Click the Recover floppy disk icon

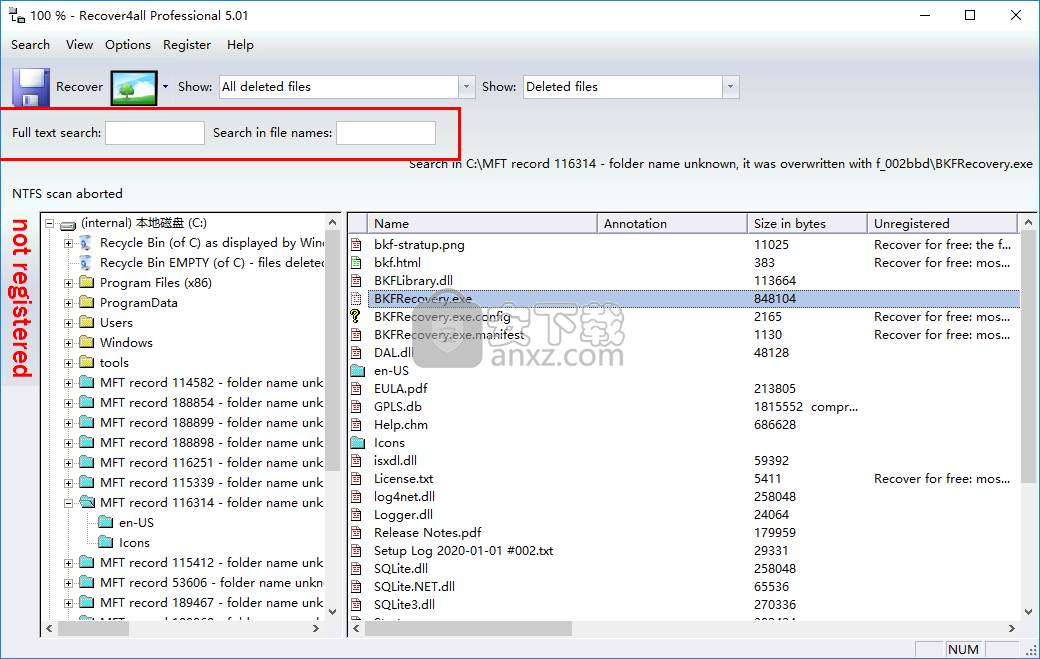[x=31, y=87]
